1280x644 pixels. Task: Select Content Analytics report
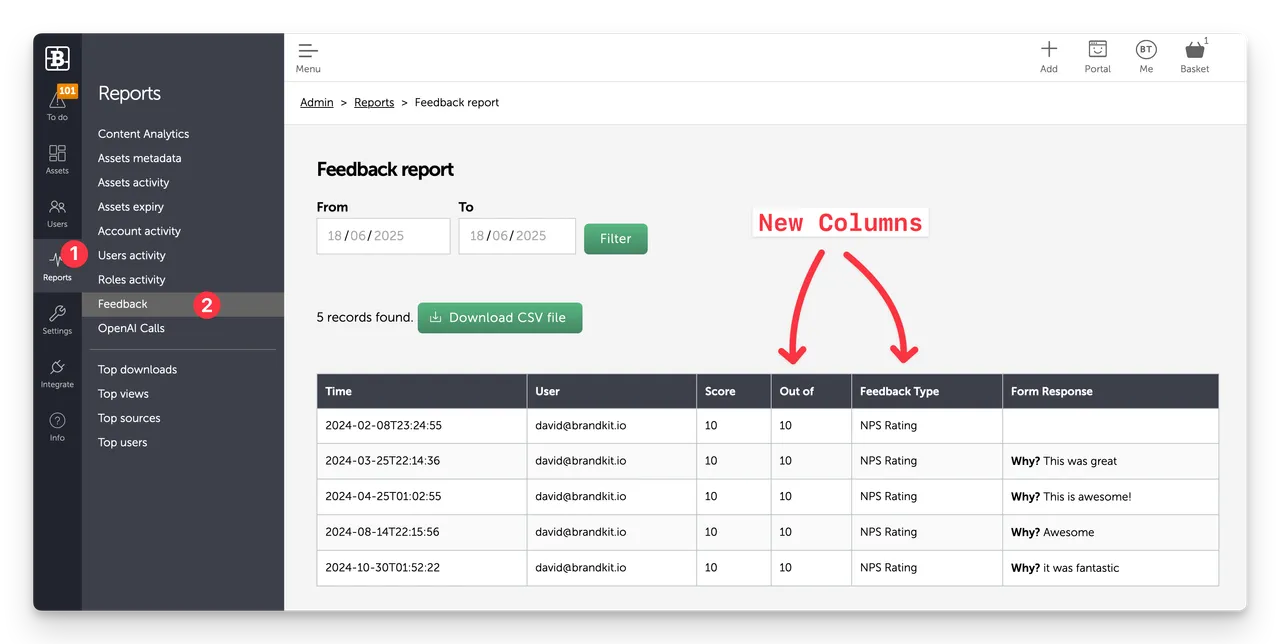tap(143, 134)
